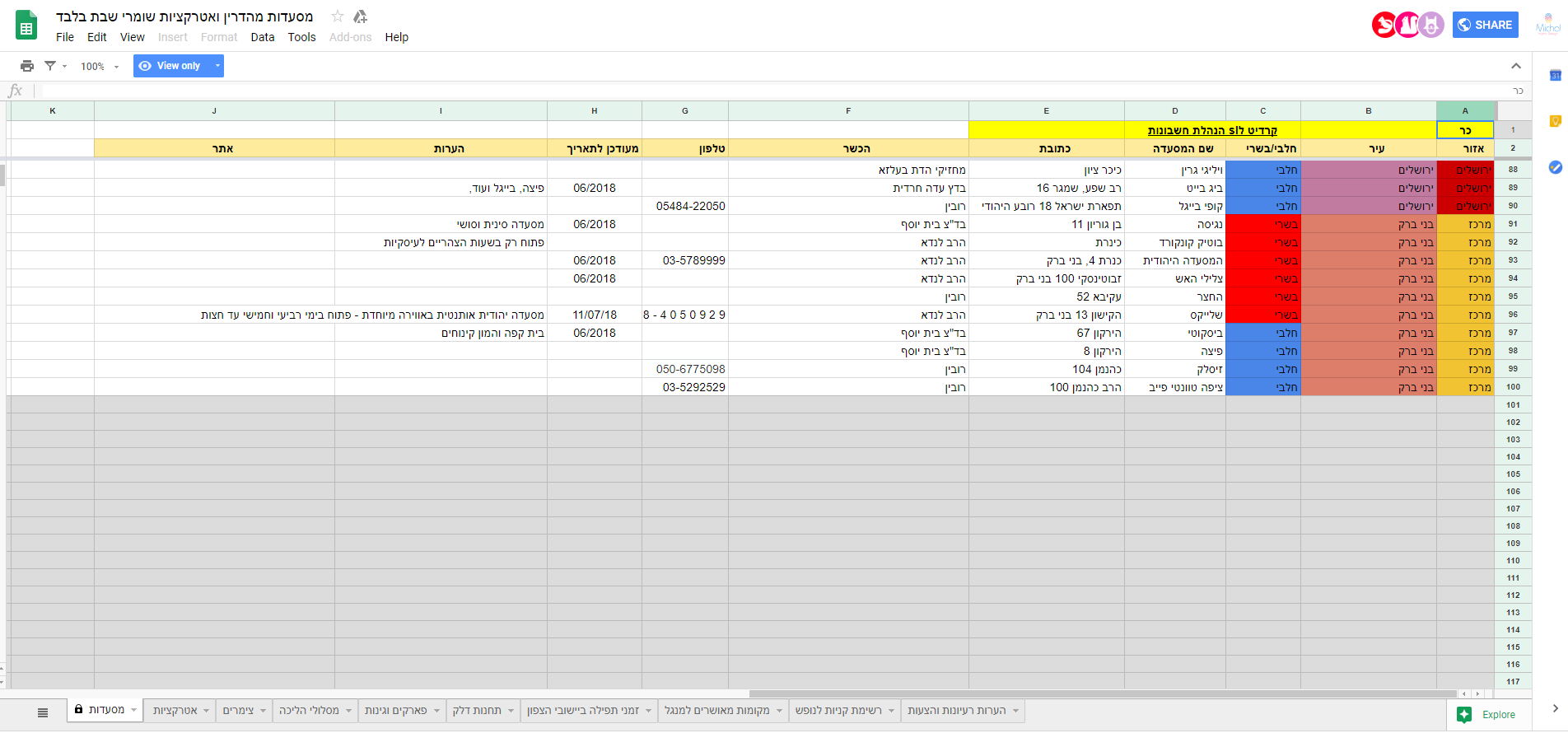Open the פארקים וגינות tab dropdown arrow
This screenshot has width=1568, height=733.
(x=436, y=711)
